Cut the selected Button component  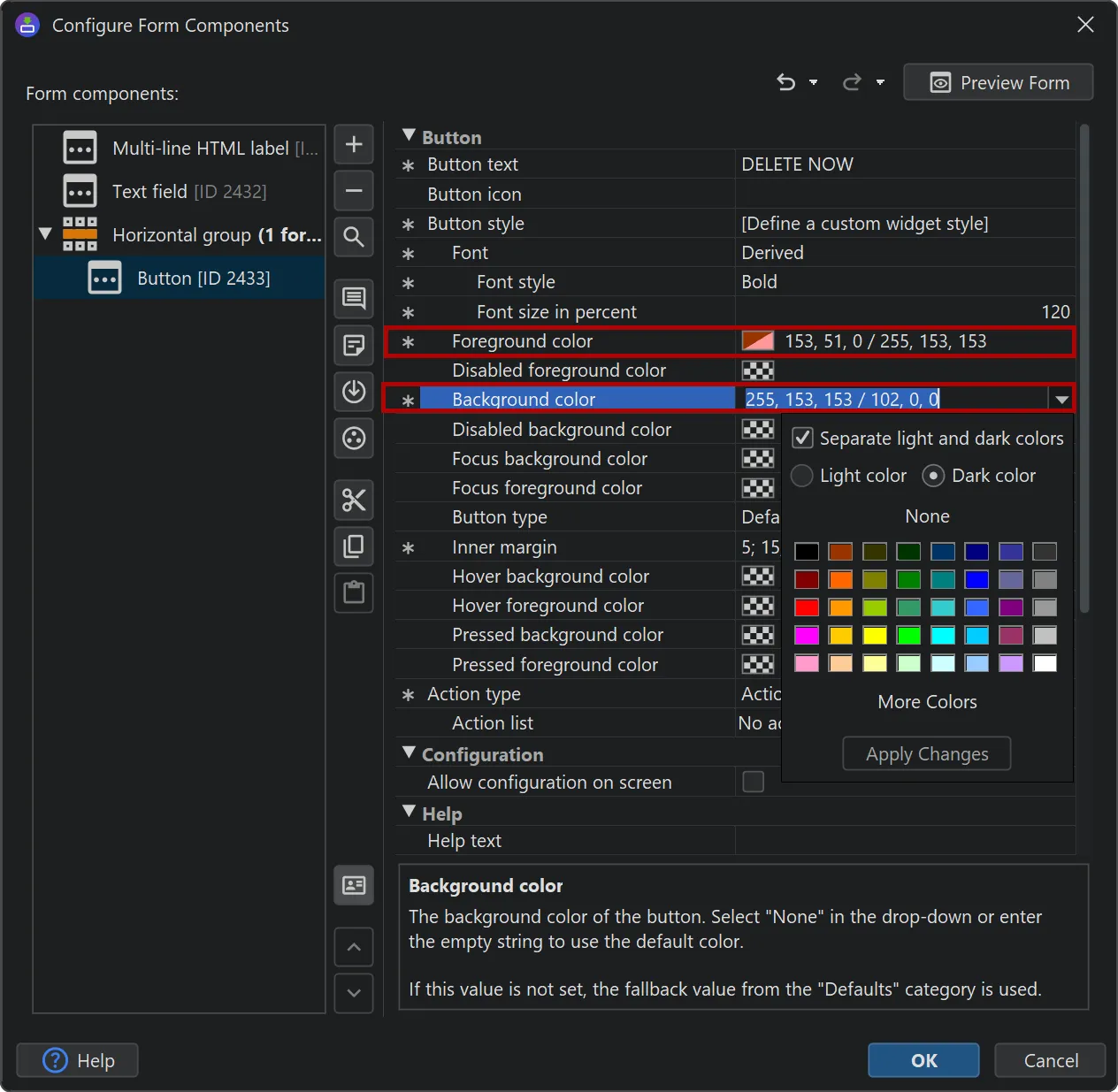point(353,500)
